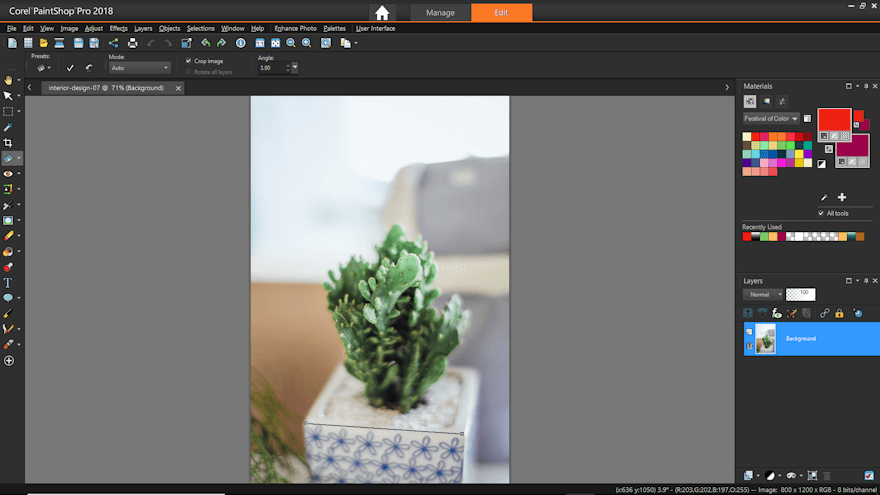Screen dimensions: 880x495
Task: Select the Crop tool in the toolbar
Action: coord(8,143)
